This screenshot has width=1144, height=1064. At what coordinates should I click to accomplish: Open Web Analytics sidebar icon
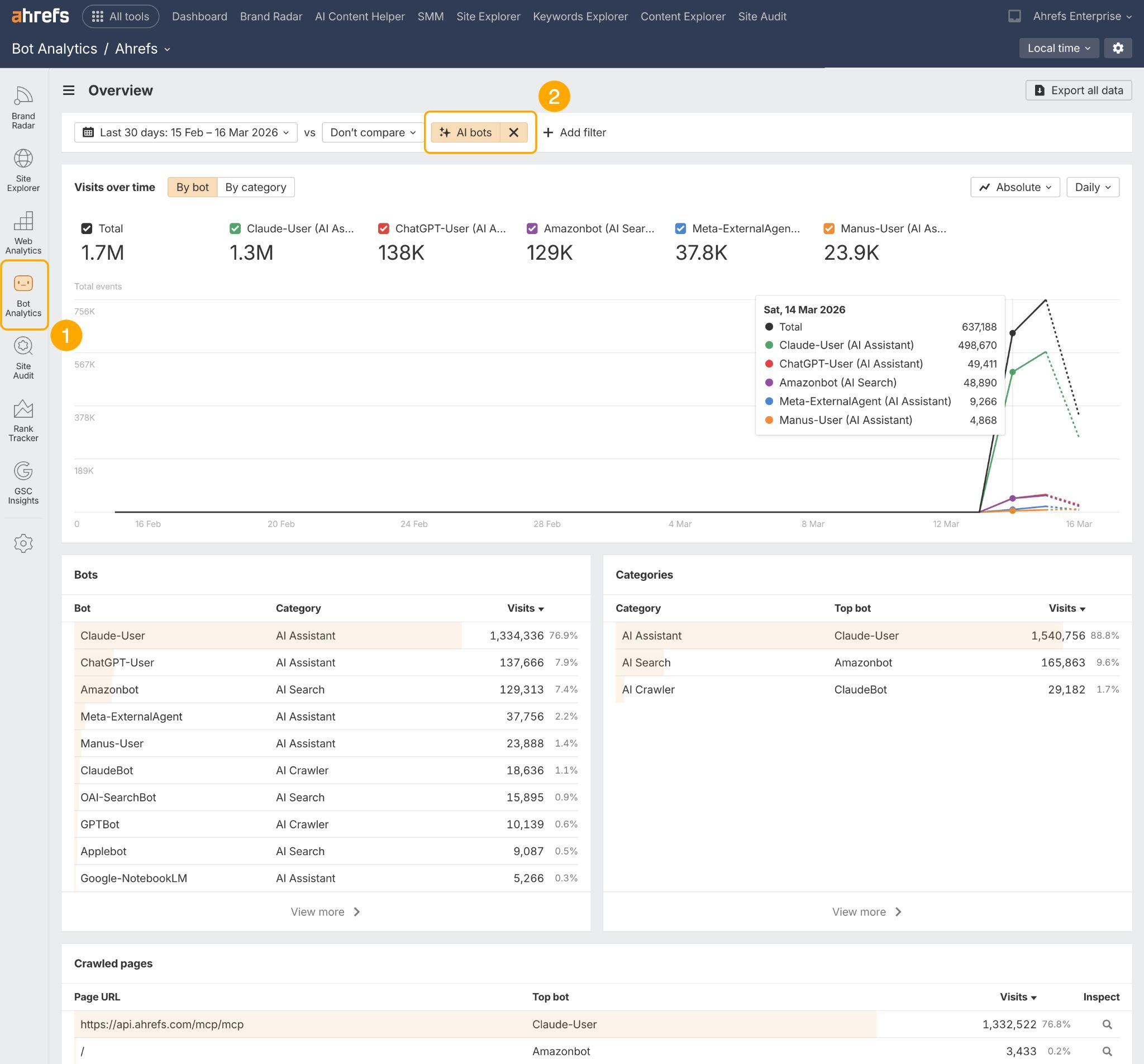[x=23, y=233]
